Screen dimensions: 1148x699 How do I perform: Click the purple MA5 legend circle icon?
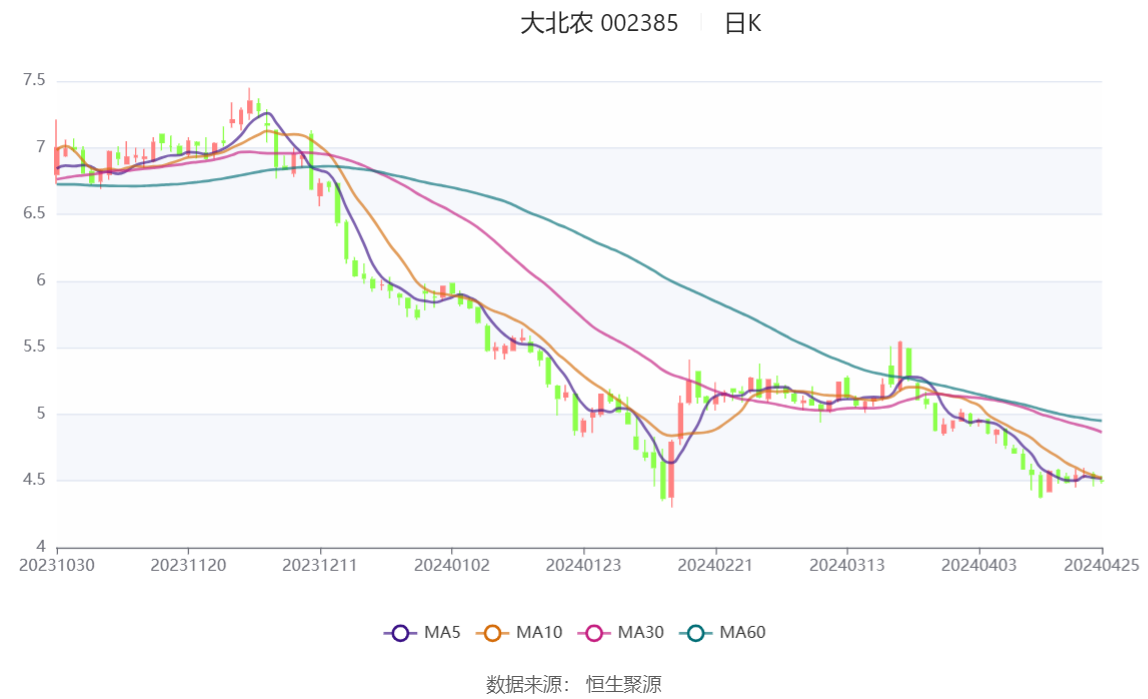point(400,633)
